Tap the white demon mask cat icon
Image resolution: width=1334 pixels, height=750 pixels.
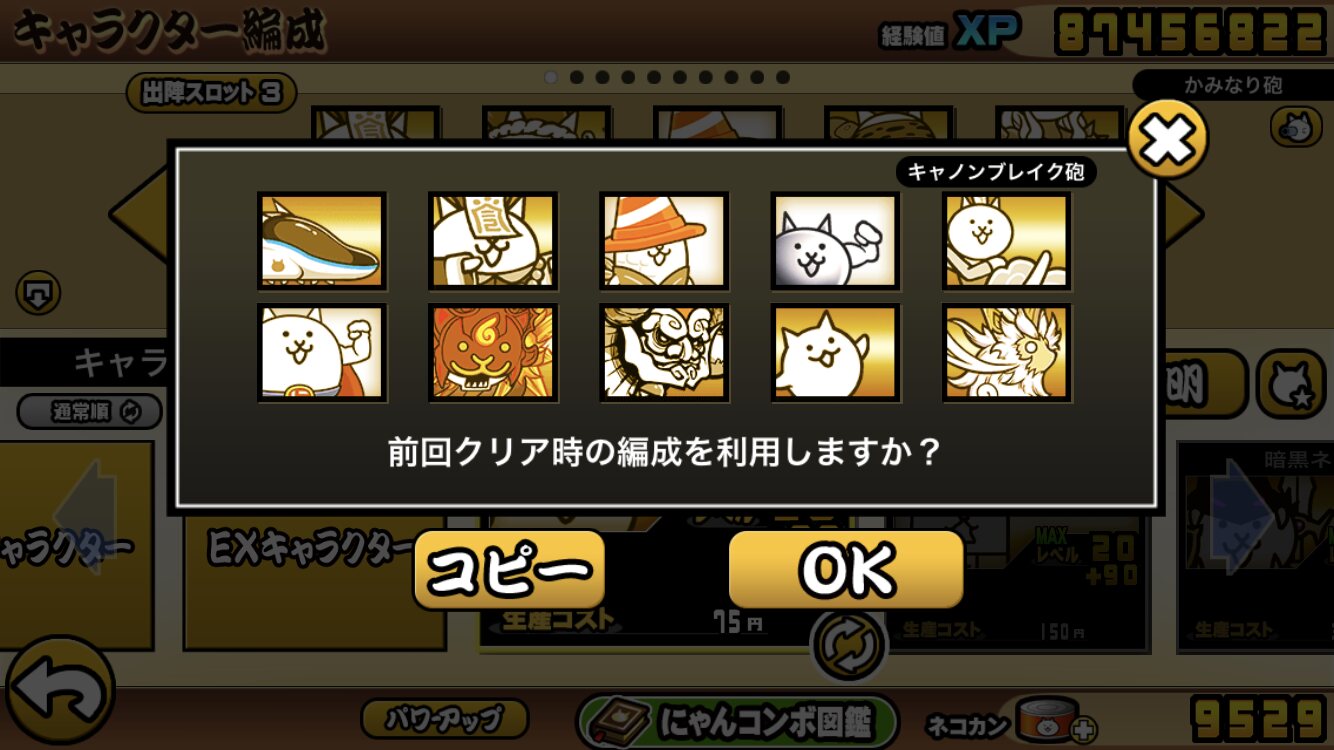(x=664, y=353)
